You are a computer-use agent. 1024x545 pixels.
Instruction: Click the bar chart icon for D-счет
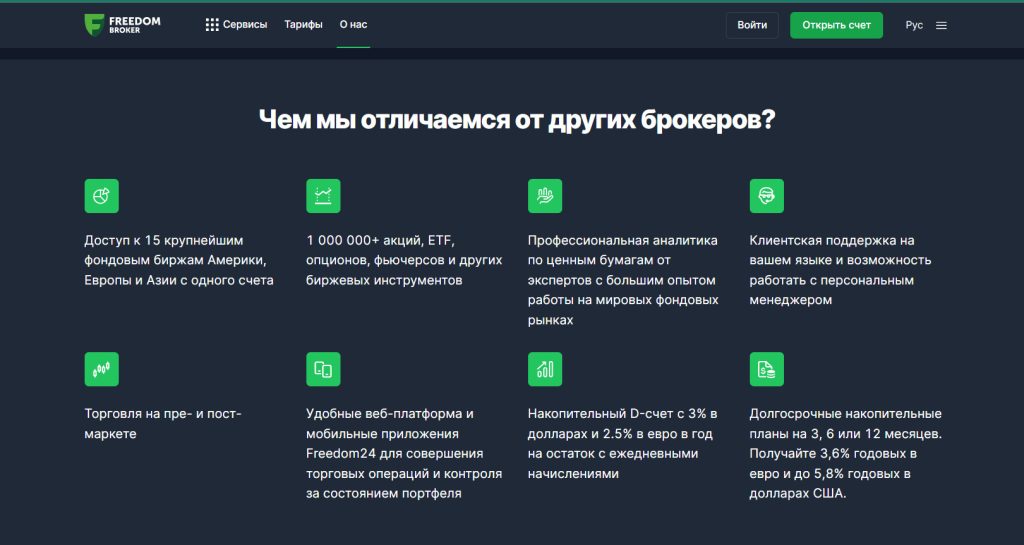click(545, 369)
